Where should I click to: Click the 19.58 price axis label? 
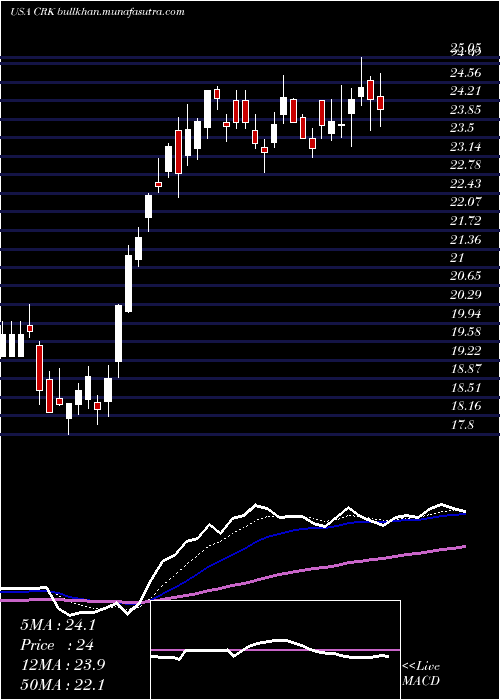coord(466,332)
